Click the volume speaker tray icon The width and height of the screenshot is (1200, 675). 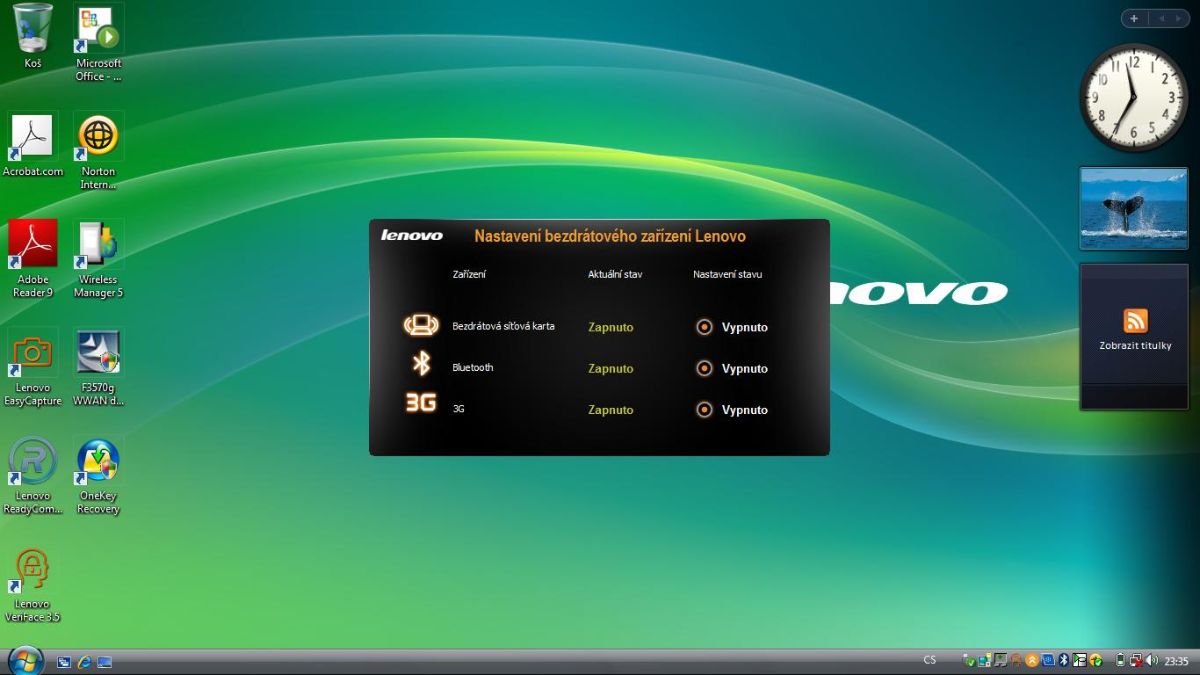[1153, 661]
